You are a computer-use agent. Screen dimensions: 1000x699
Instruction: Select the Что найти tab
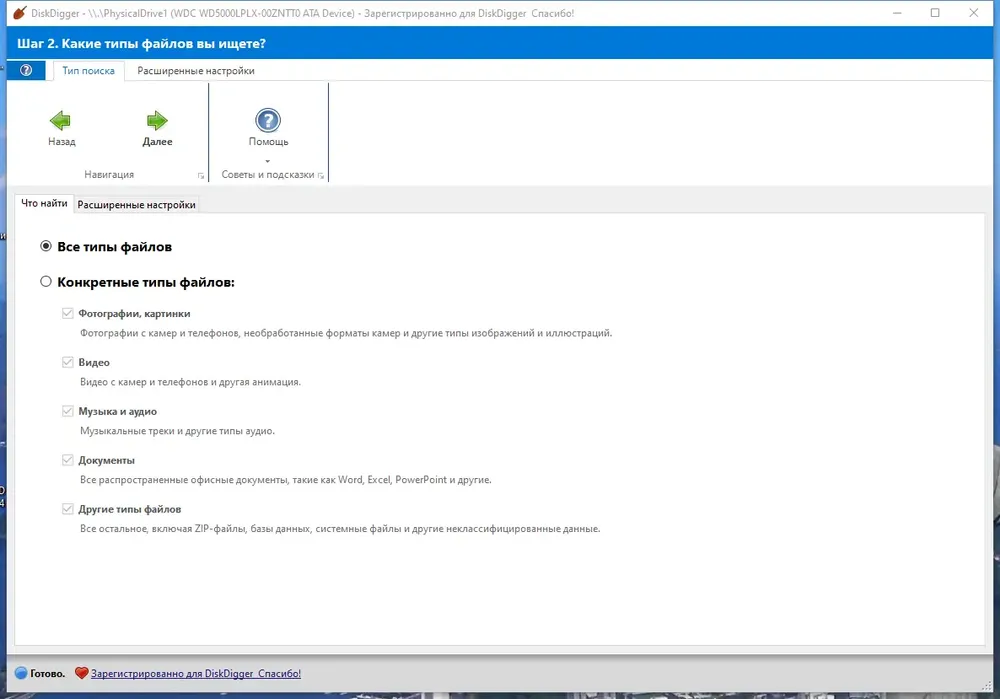click(x=44, y=203)
